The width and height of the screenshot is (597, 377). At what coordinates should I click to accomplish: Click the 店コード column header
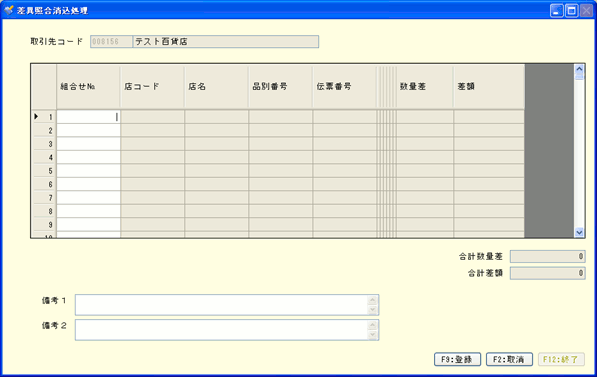(x=152, y=86)
